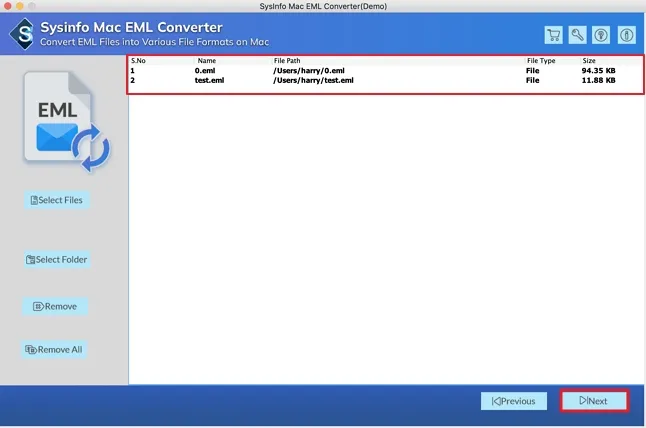Go back with Previous button

tap(514, 401)
